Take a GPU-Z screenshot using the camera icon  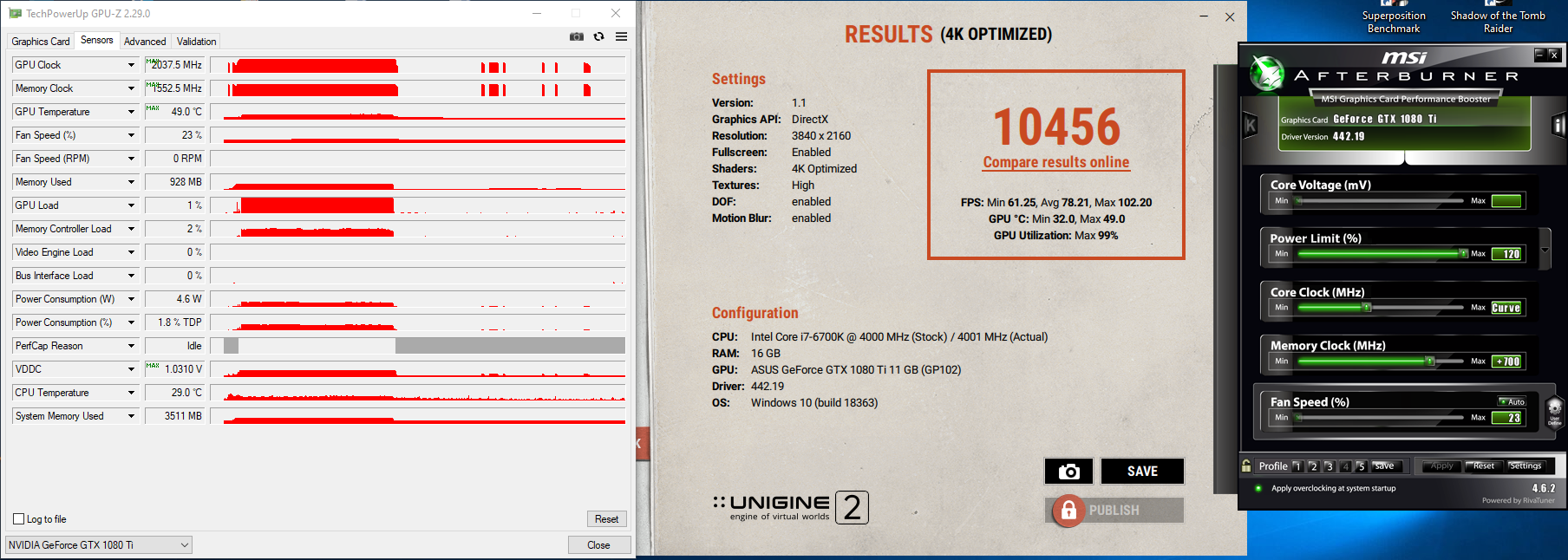tap(576, 36)
